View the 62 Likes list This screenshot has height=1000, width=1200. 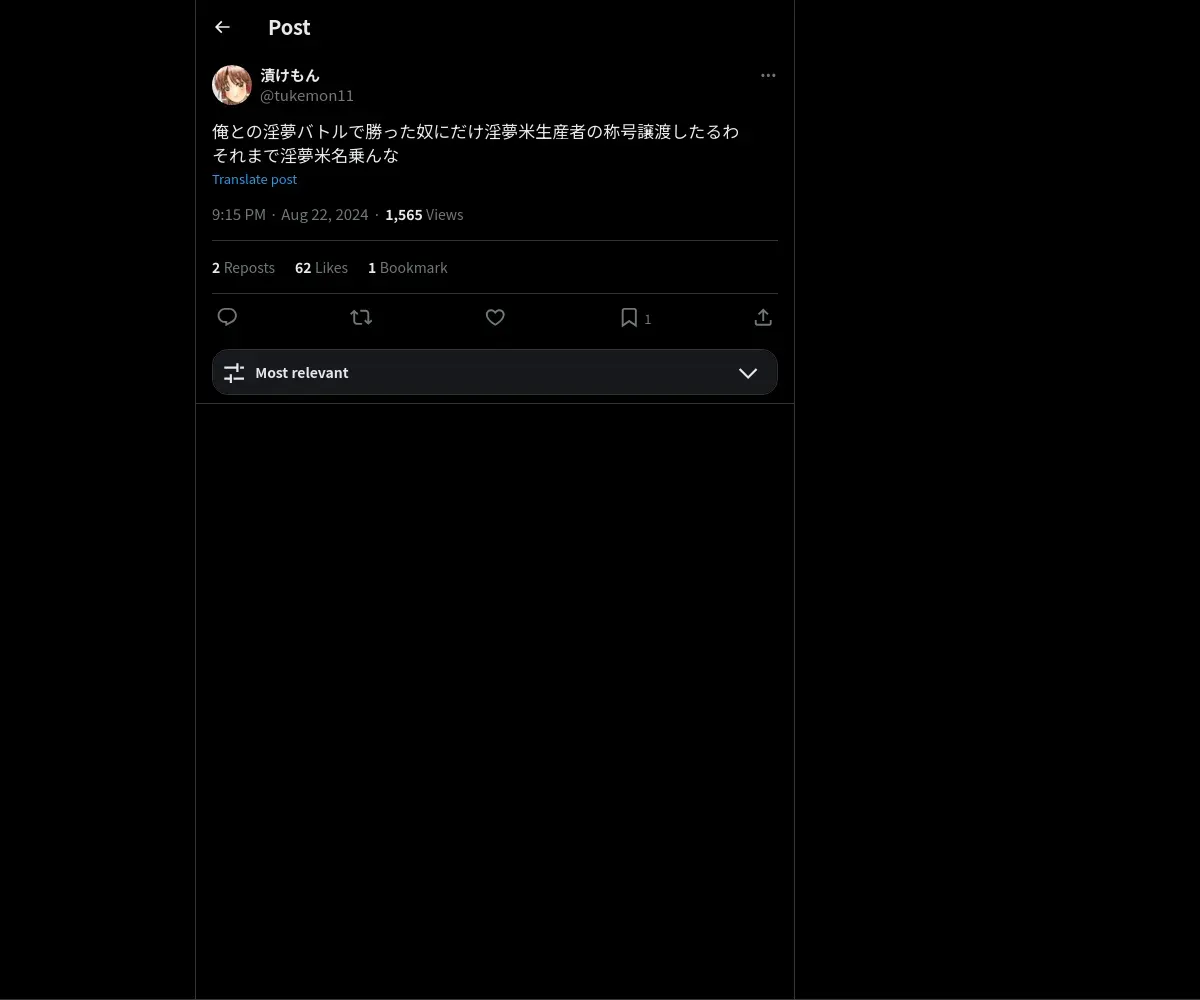[x=321, y=268]
